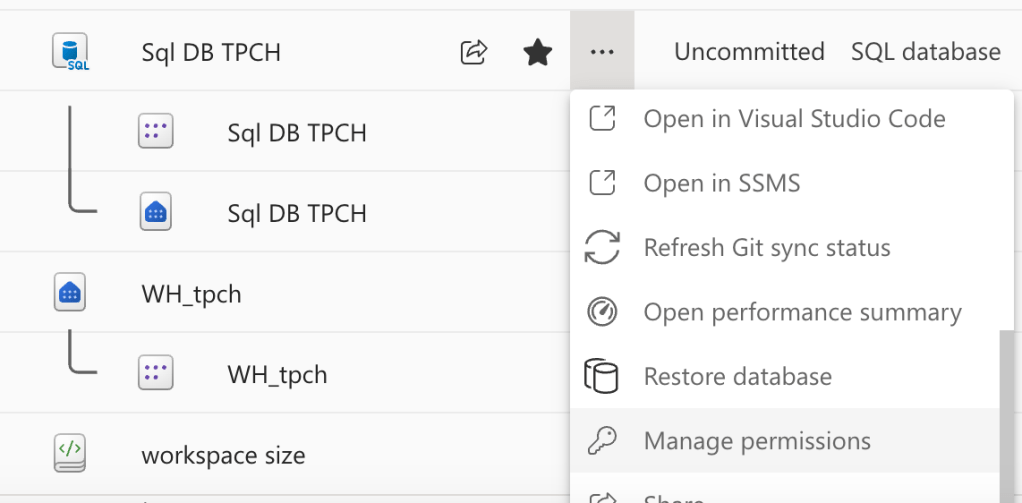Click the Refresh Git sync arrows icon
This screenshot has width=1022, height=503.
(602, 248)
